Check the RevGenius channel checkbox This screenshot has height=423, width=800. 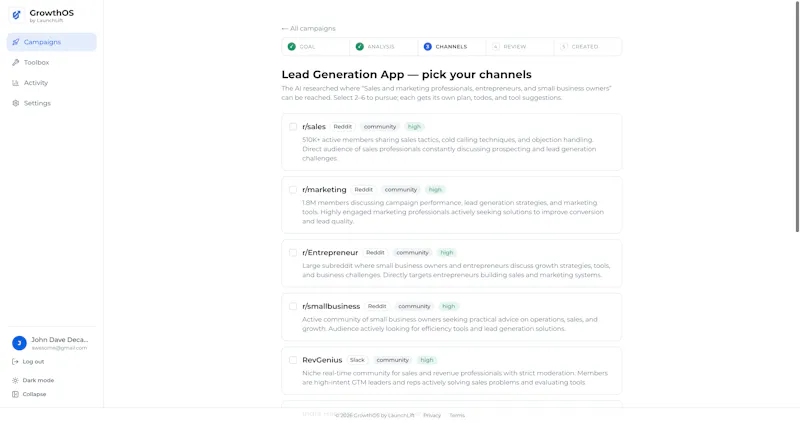coord(293,360)
